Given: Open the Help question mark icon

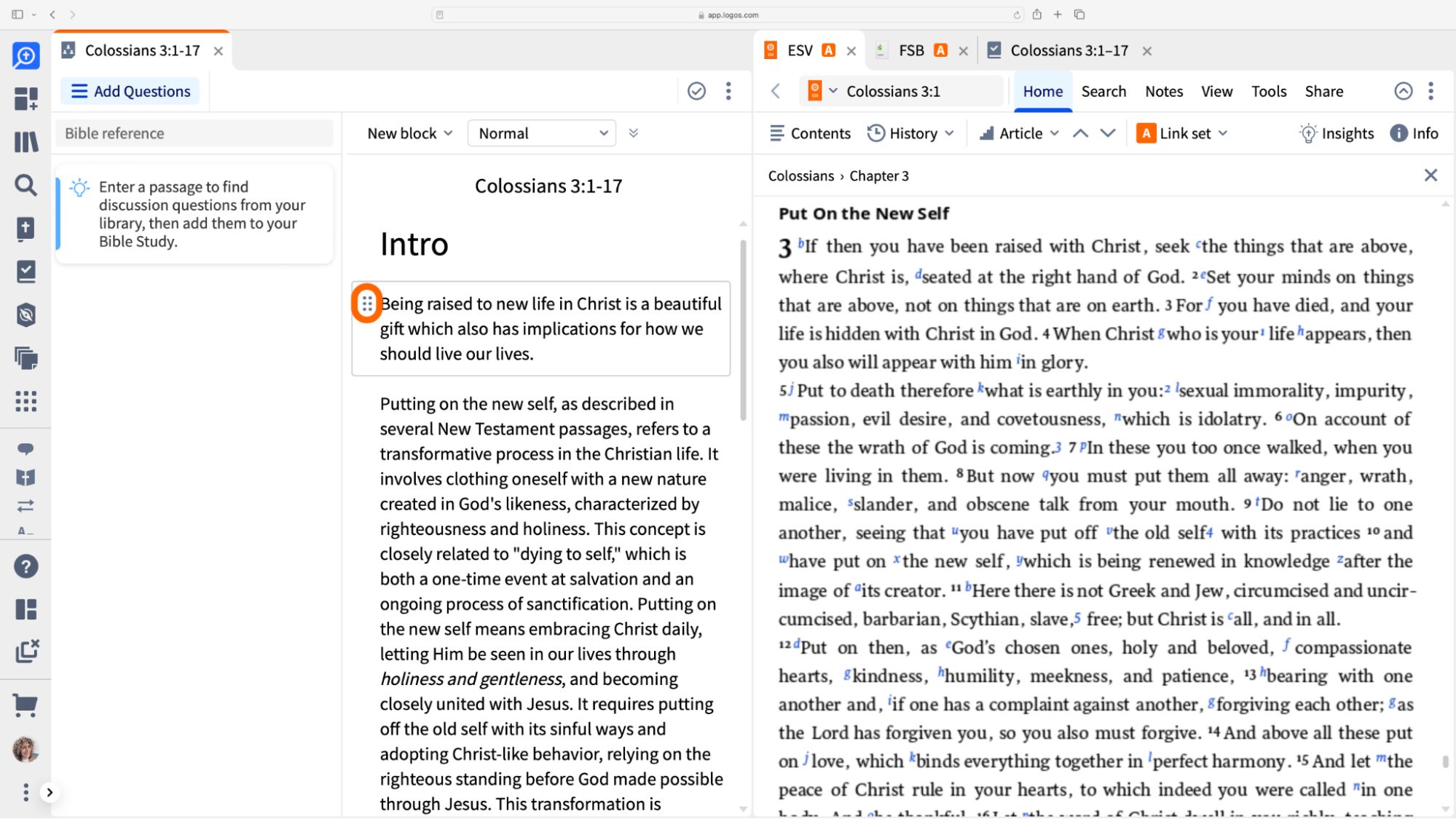Looking at the screenshot, I should pos(25,566).
